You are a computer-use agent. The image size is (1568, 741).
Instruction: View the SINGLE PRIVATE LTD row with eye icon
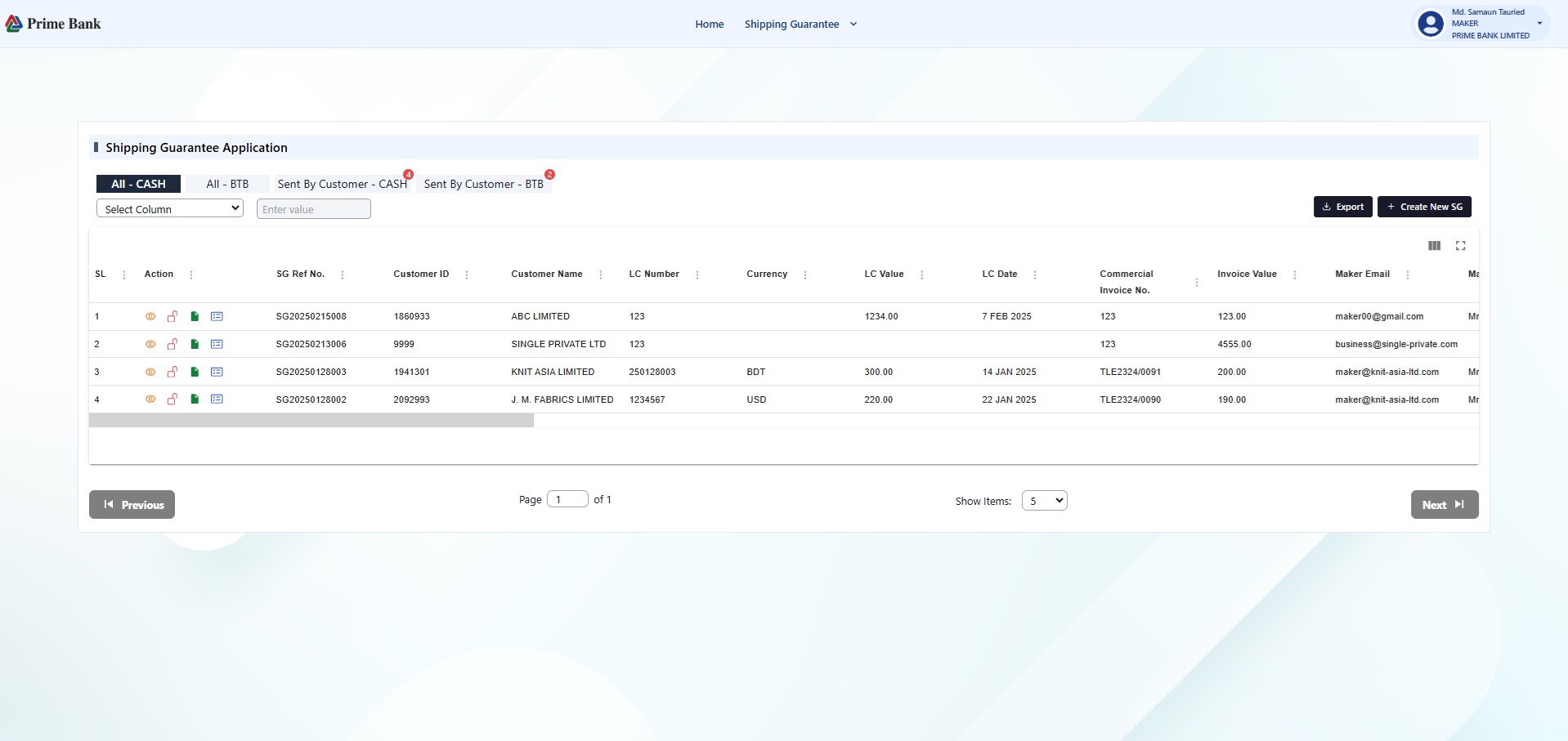[150, 344]
